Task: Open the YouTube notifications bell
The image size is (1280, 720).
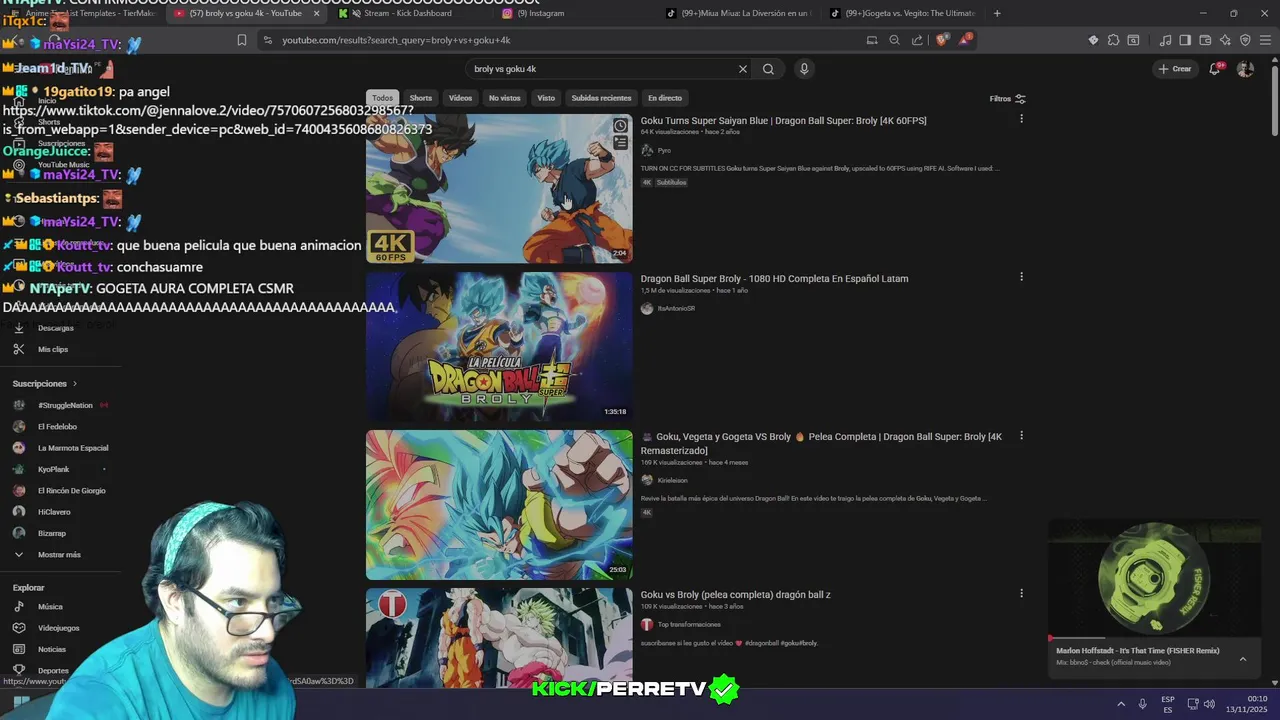Action: pyautogui.click(x=1214, y=69)
